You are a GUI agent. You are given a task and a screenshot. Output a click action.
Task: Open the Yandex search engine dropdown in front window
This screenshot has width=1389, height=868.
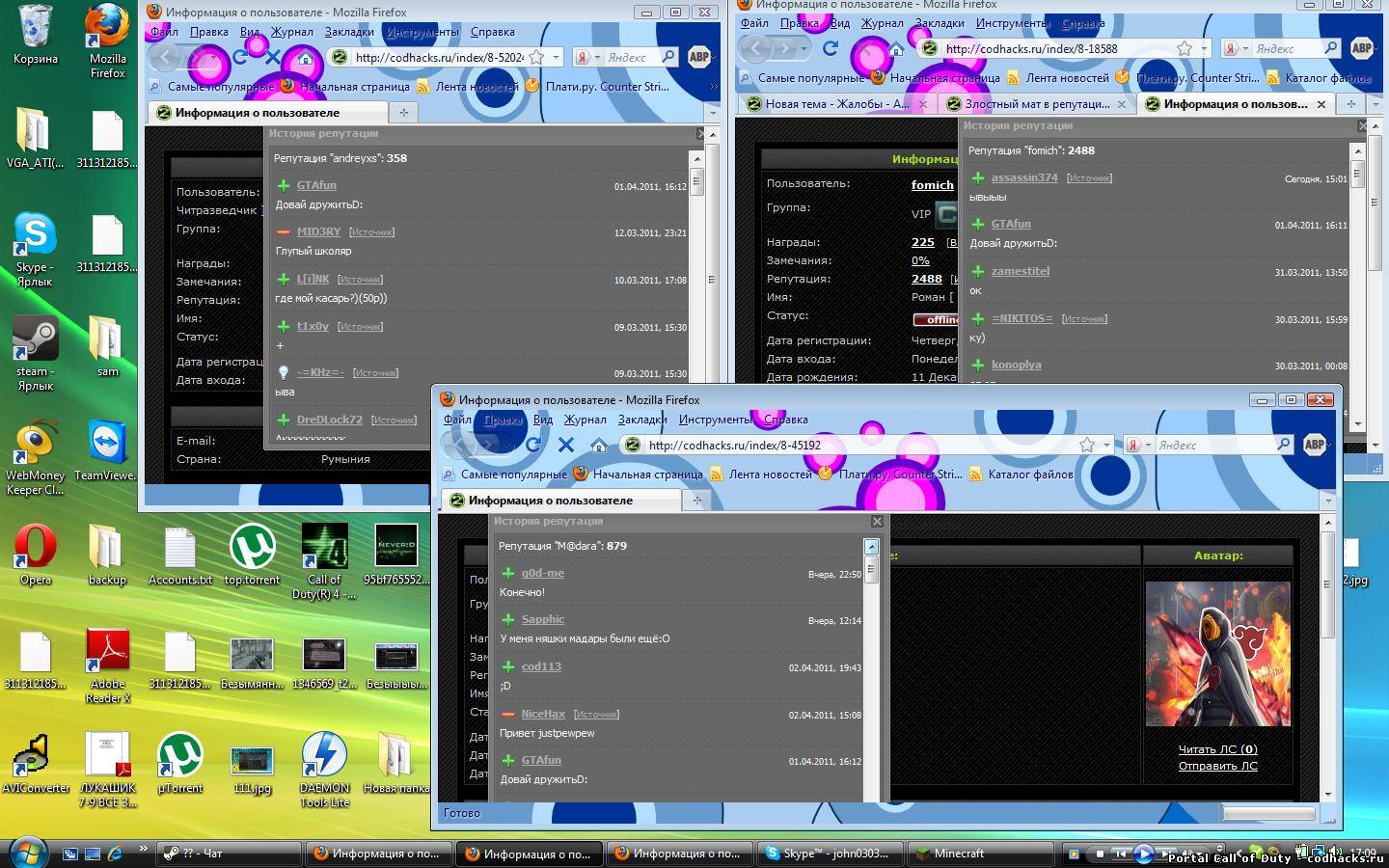point(1139,445)
